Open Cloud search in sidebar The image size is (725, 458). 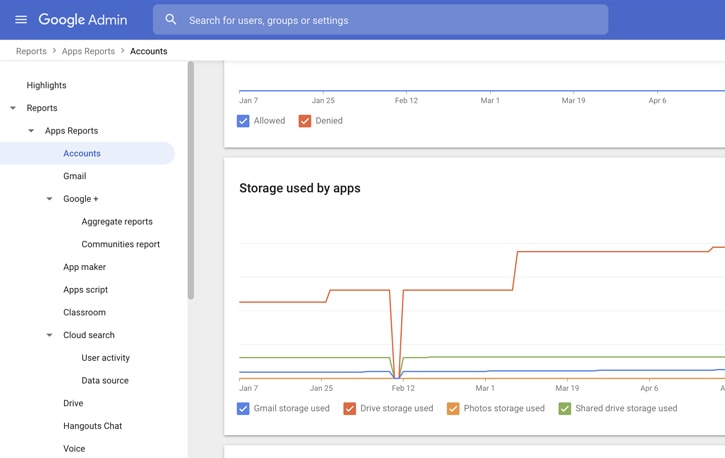tap(89, 335)
